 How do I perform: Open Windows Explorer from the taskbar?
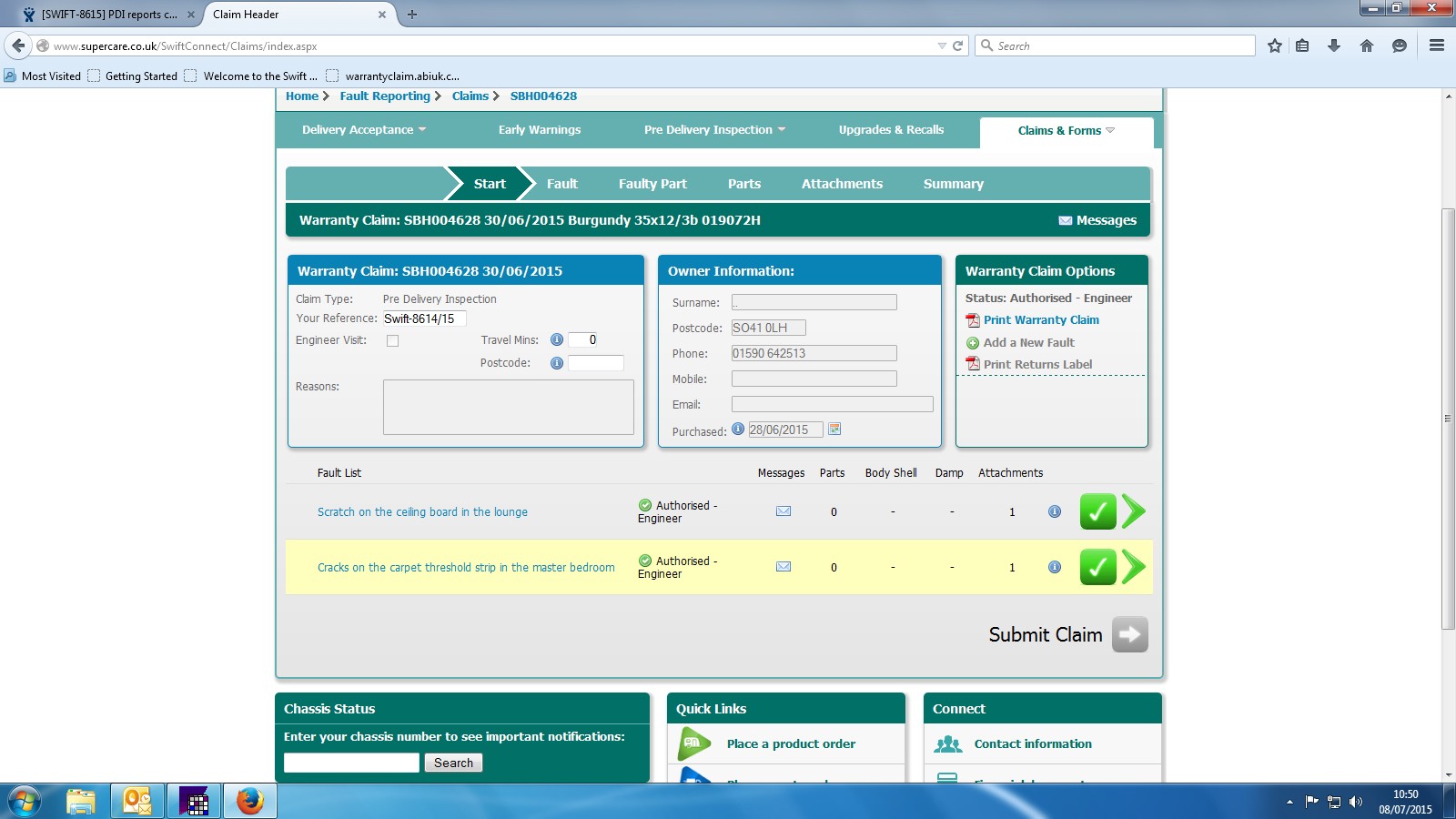tap(81, 802)
